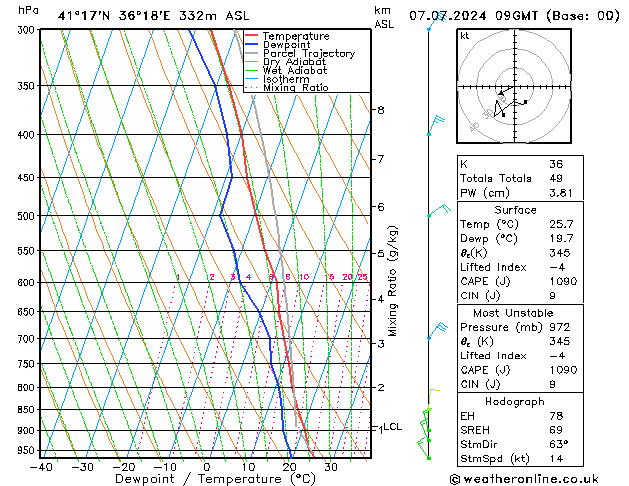The height and width of the screenshot is (486, 629).
Task: Click the wind barb at 400 hPa level
Action: tap(435, 124)
